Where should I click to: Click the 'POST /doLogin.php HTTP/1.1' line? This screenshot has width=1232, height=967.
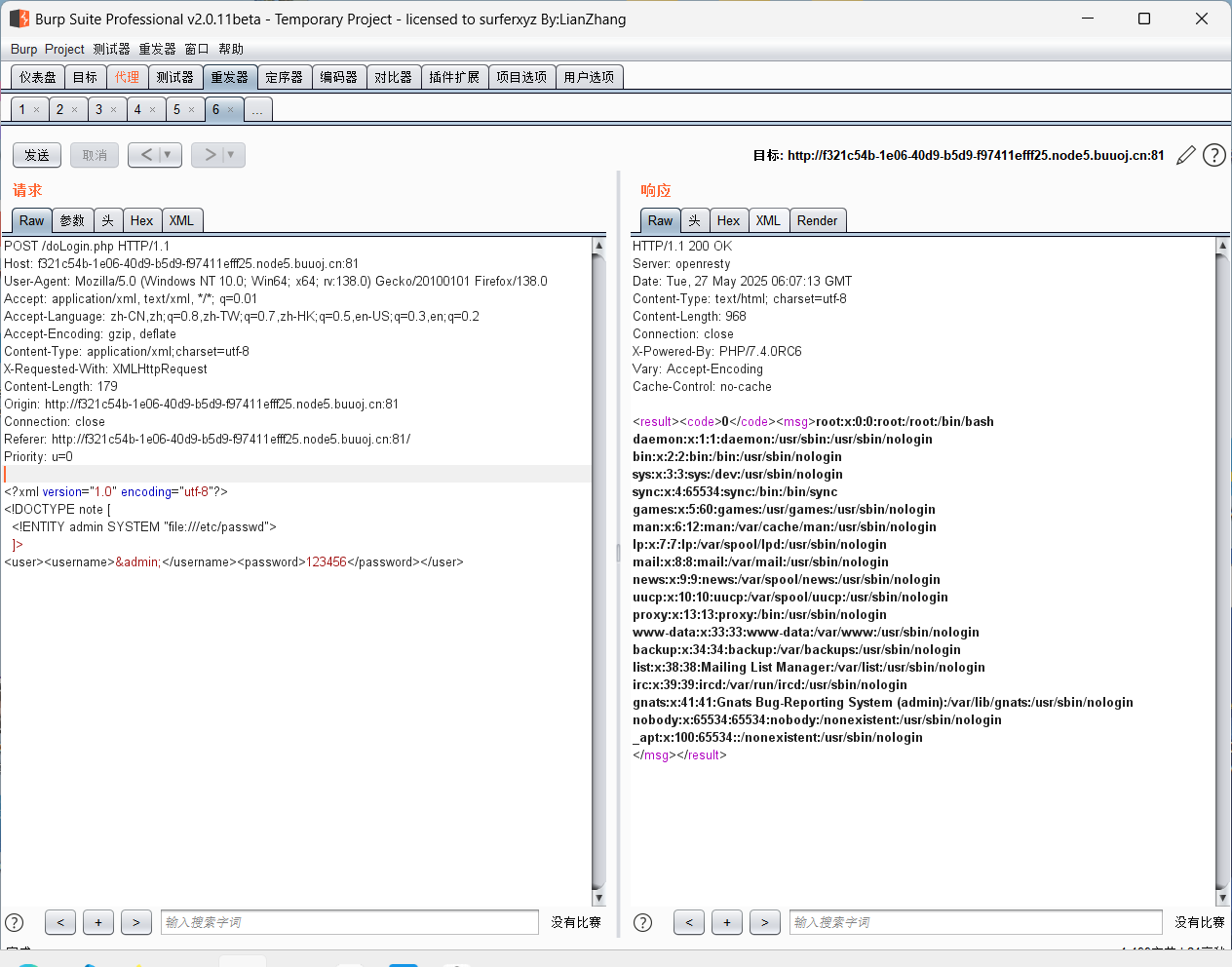87,247
